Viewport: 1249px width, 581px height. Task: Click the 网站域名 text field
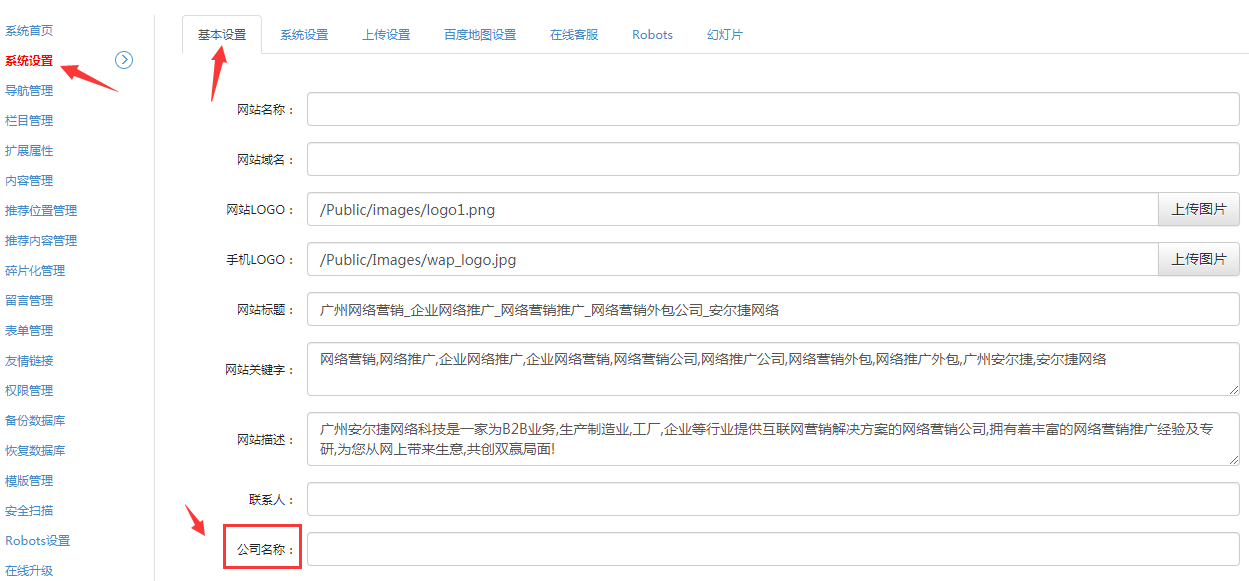(x=772, y=159)
